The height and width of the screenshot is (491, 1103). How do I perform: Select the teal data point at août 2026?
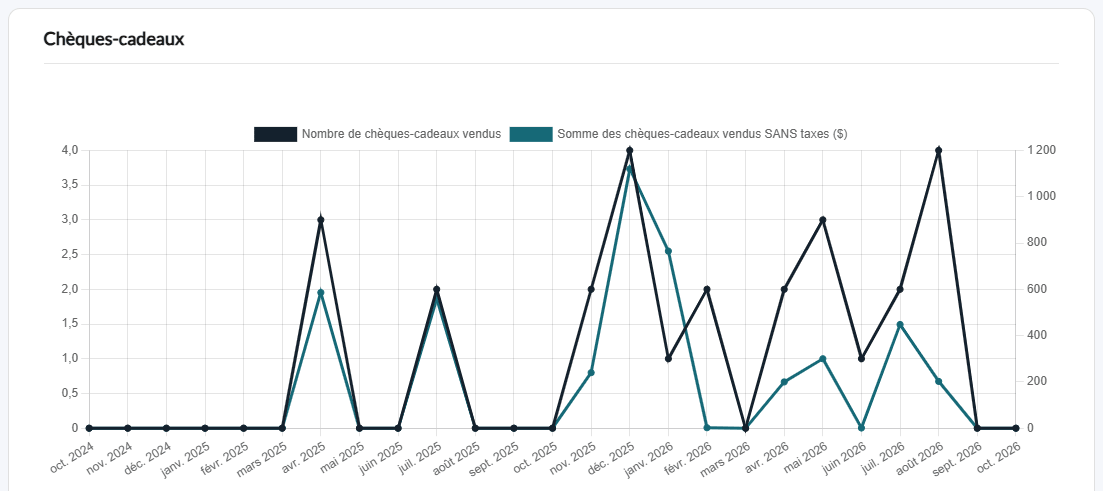click(938, 381)
